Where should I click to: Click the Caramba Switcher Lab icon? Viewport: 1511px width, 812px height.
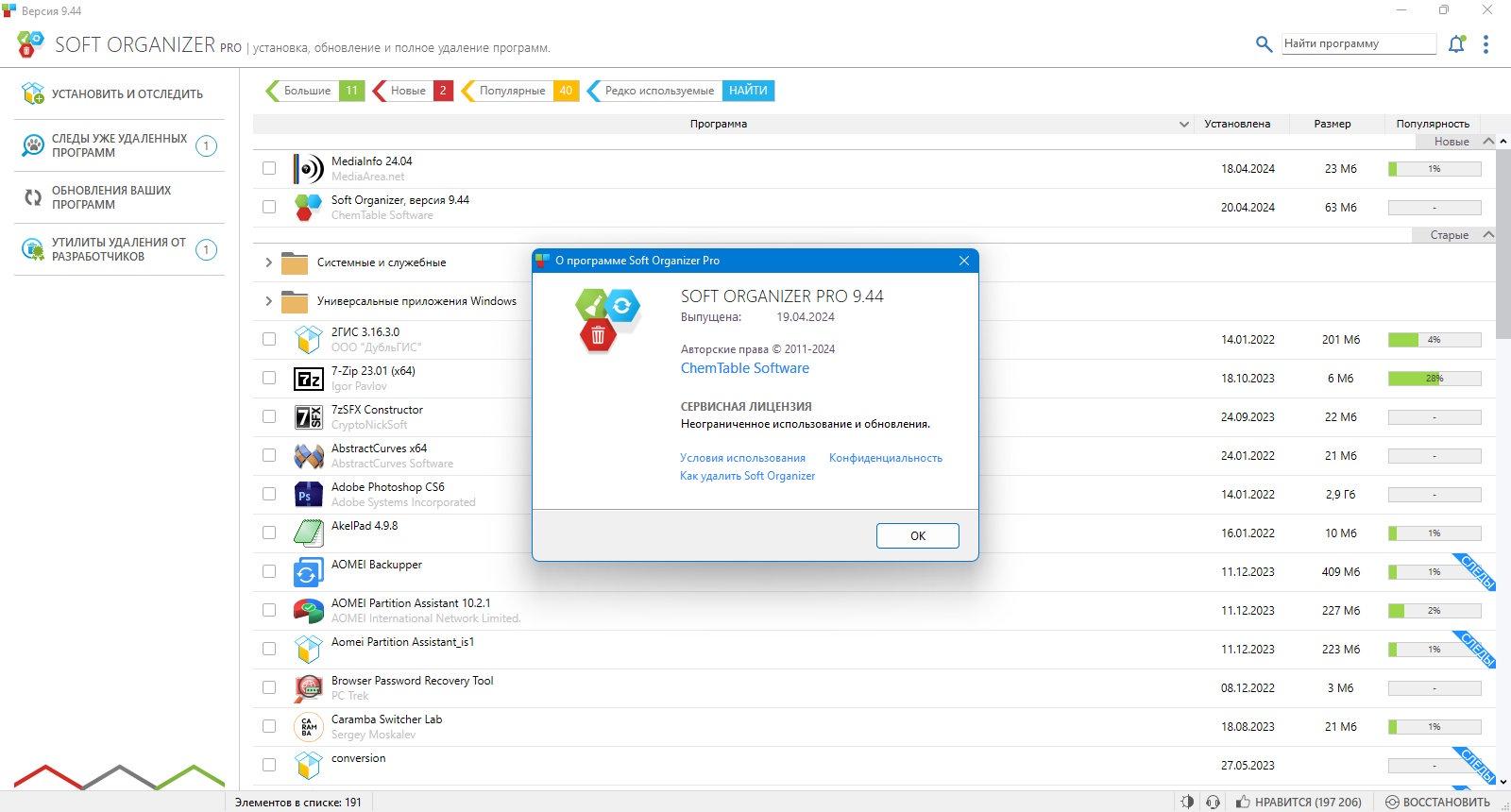[308, 727]
